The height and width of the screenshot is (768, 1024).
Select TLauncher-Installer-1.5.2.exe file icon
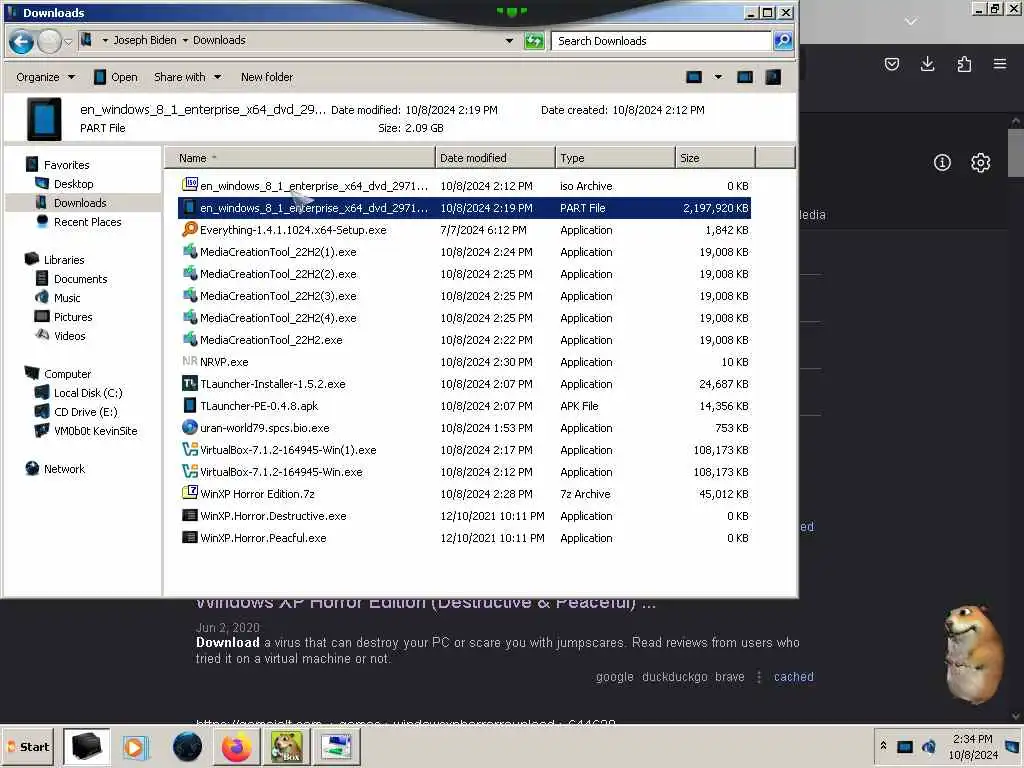190,383
